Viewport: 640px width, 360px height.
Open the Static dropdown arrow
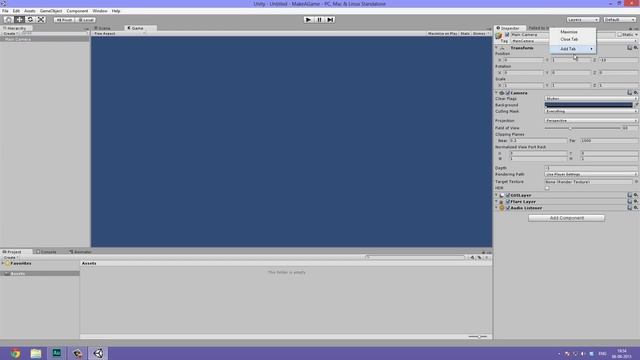pyautogui.click(x=636, y=35)
